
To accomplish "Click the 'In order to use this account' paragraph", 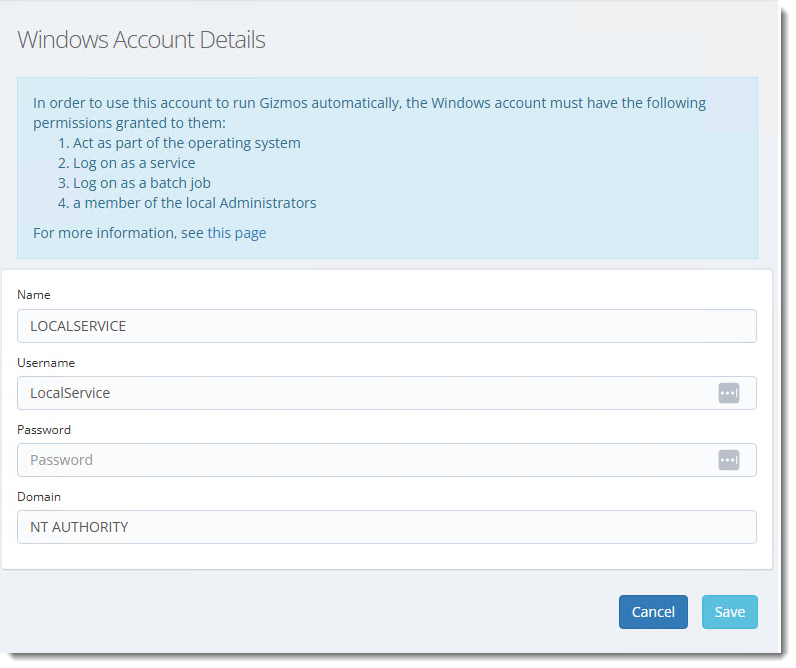I will (370, 113).
